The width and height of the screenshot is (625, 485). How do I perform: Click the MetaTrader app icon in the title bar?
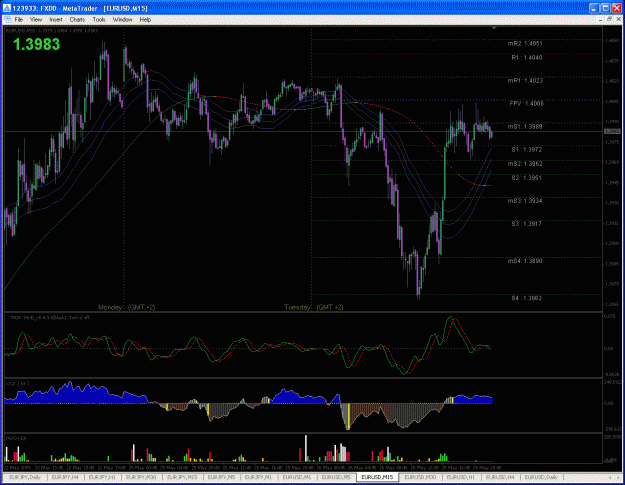point(7,8)
